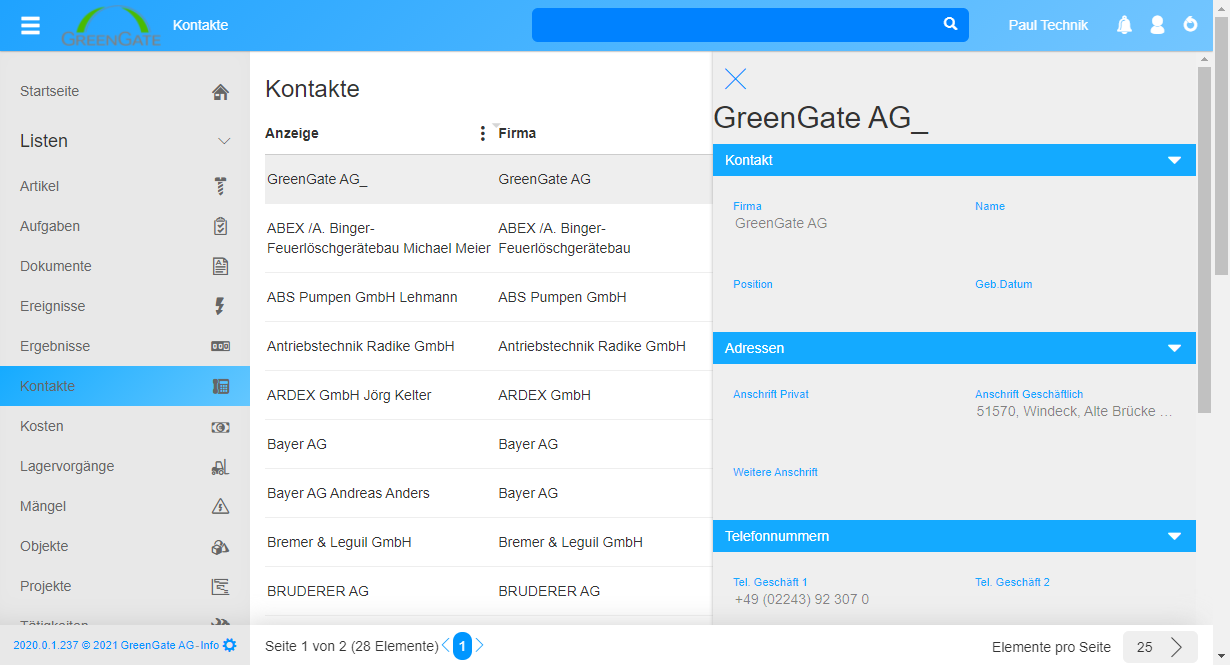Image resolution: width=1230 pixels, height=665 pixels.
Task: Open the hamburger navigation menu
Action: (31, 25)
